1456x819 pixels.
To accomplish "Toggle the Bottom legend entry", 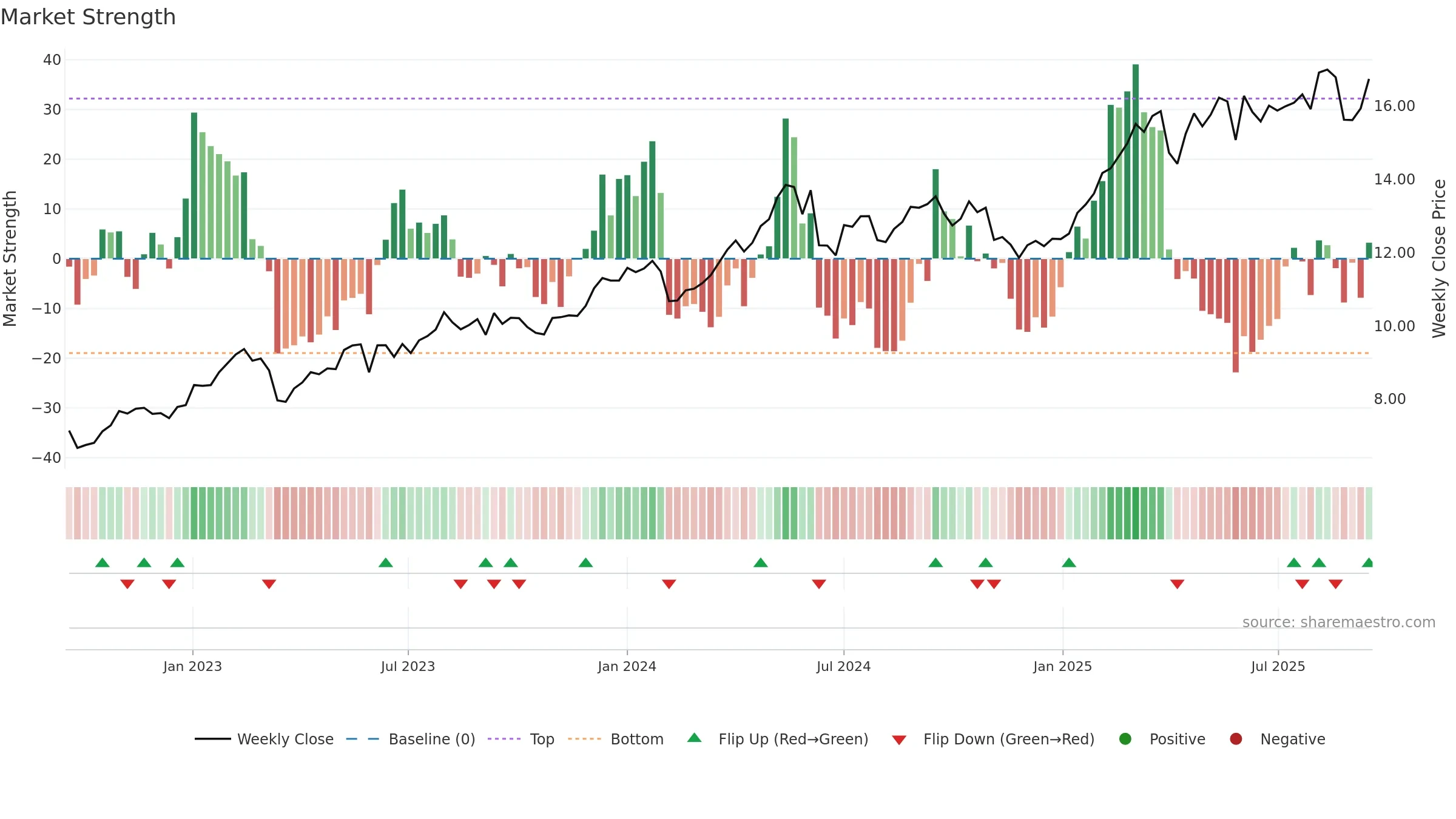I will click(615, 739).
